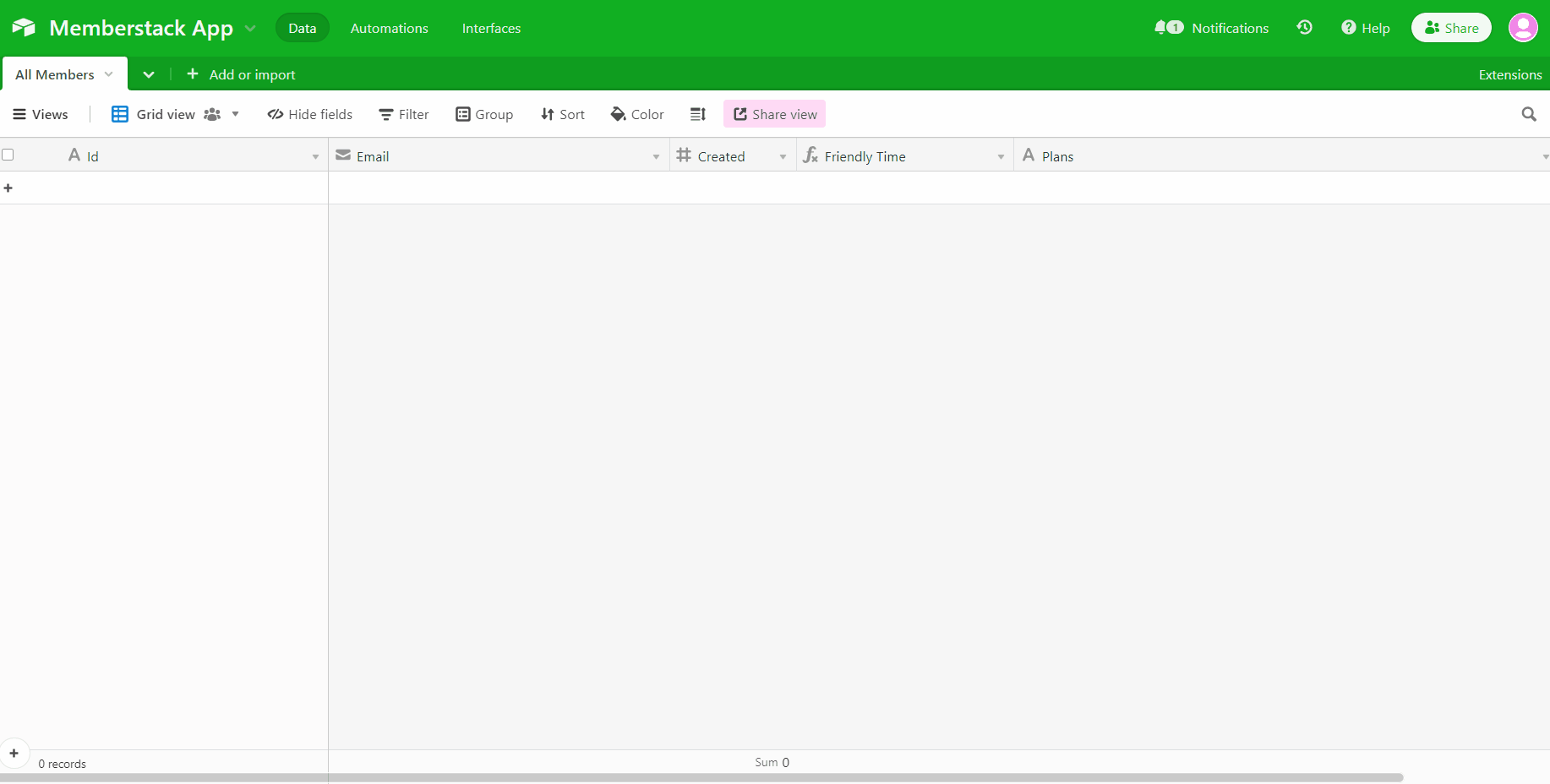Expand the list of all tables chevron
This screenshot has height=784, width=1550.
coord(149,74)
